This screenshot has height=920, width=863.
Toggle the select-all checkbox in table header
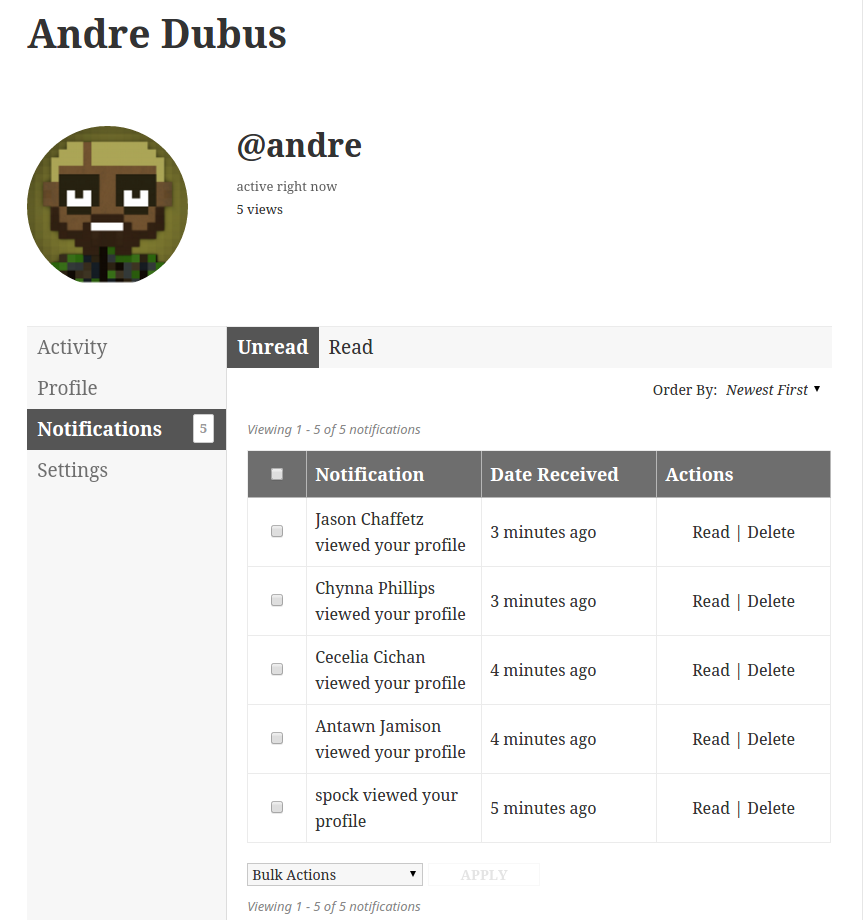(277, 474)
